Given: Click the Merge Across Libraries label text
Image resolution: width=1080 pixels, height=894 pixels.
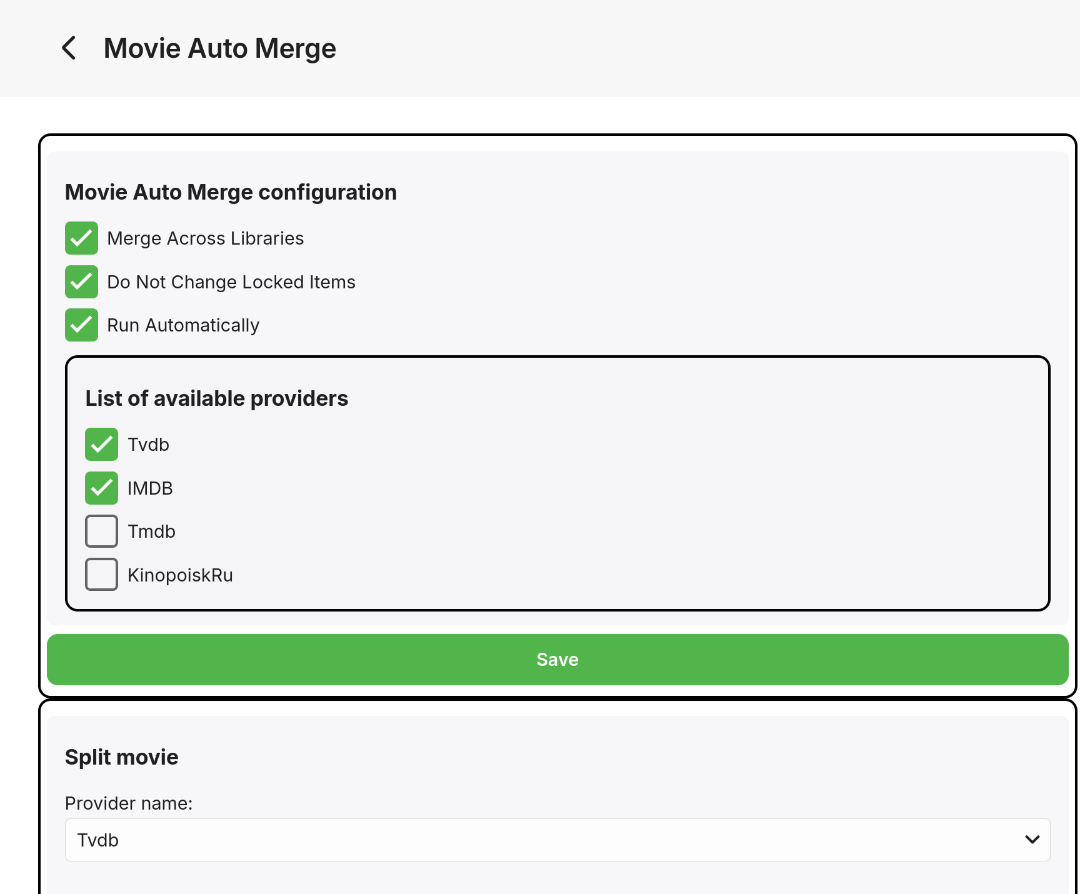Looking at the screenshot, I should [x=205, y=238].
